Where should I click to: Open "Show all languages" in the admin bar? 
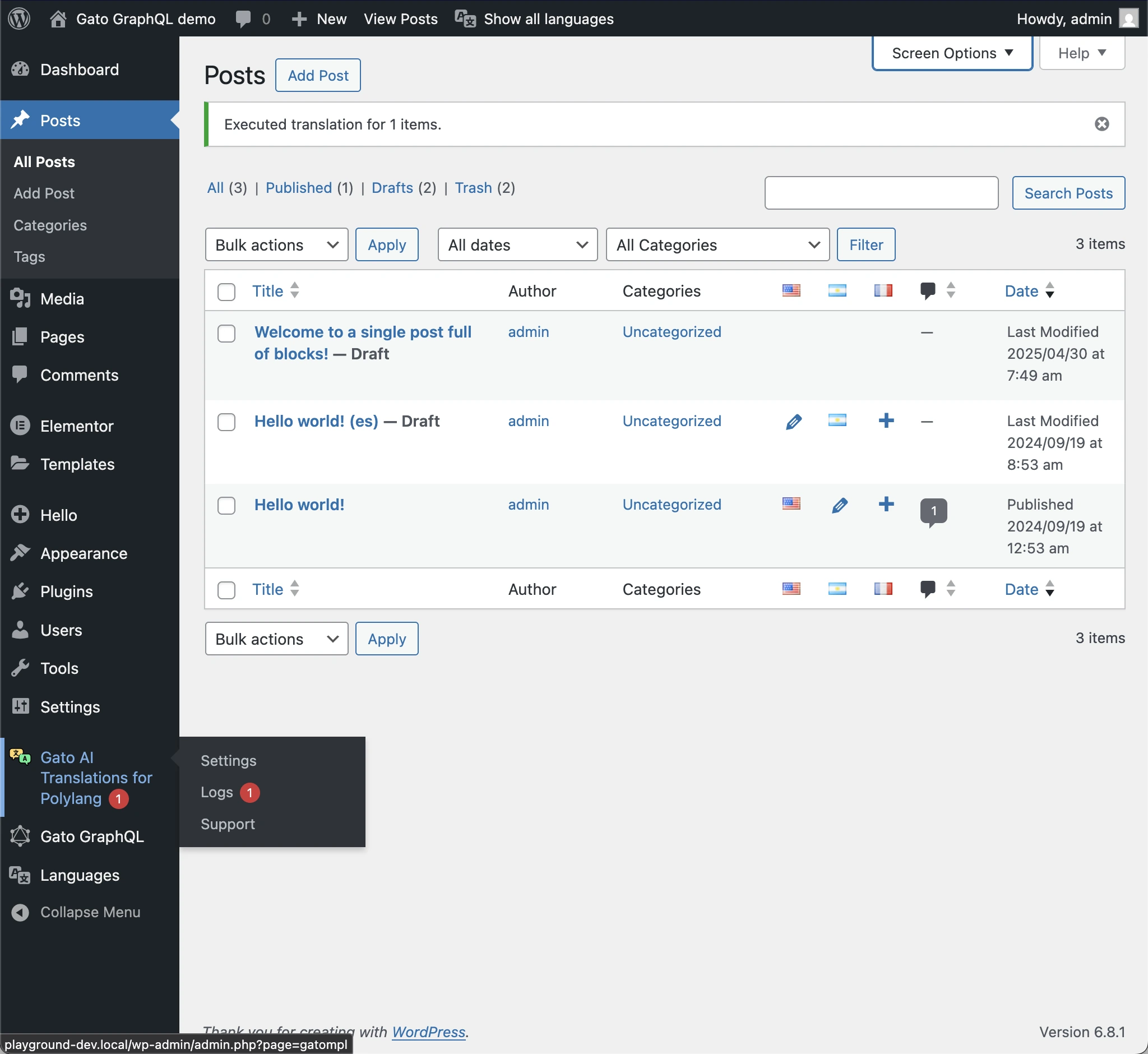click(x=548, y=19)
